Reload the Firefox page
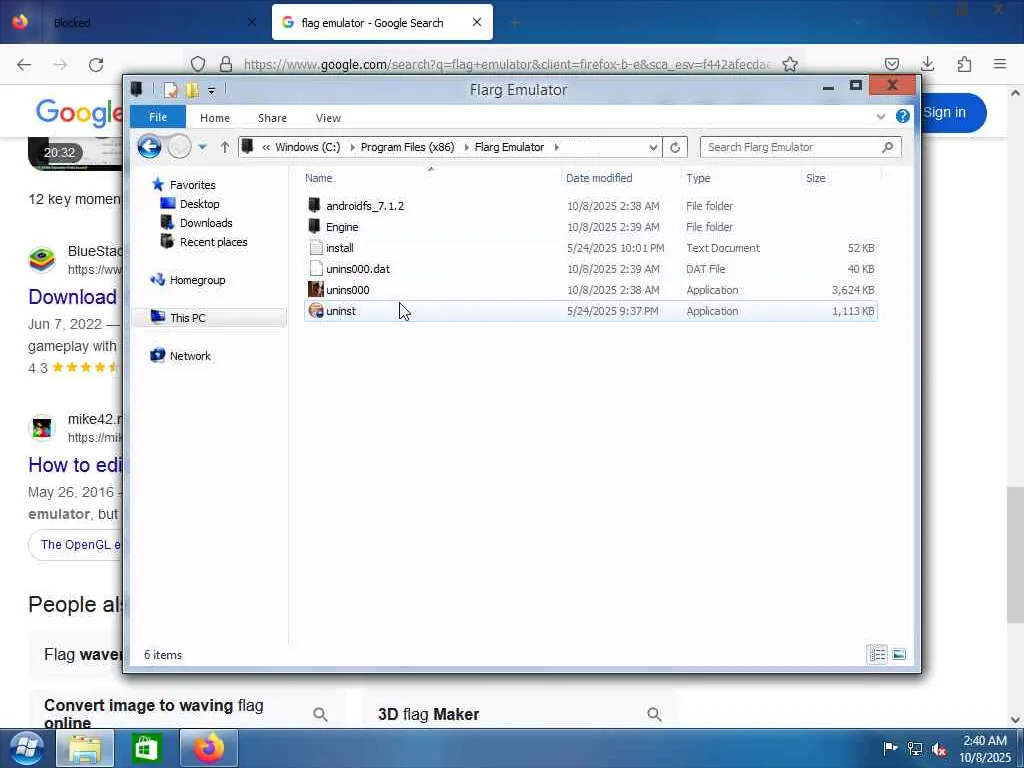The image size is (1024, 768). coord(96,64)
